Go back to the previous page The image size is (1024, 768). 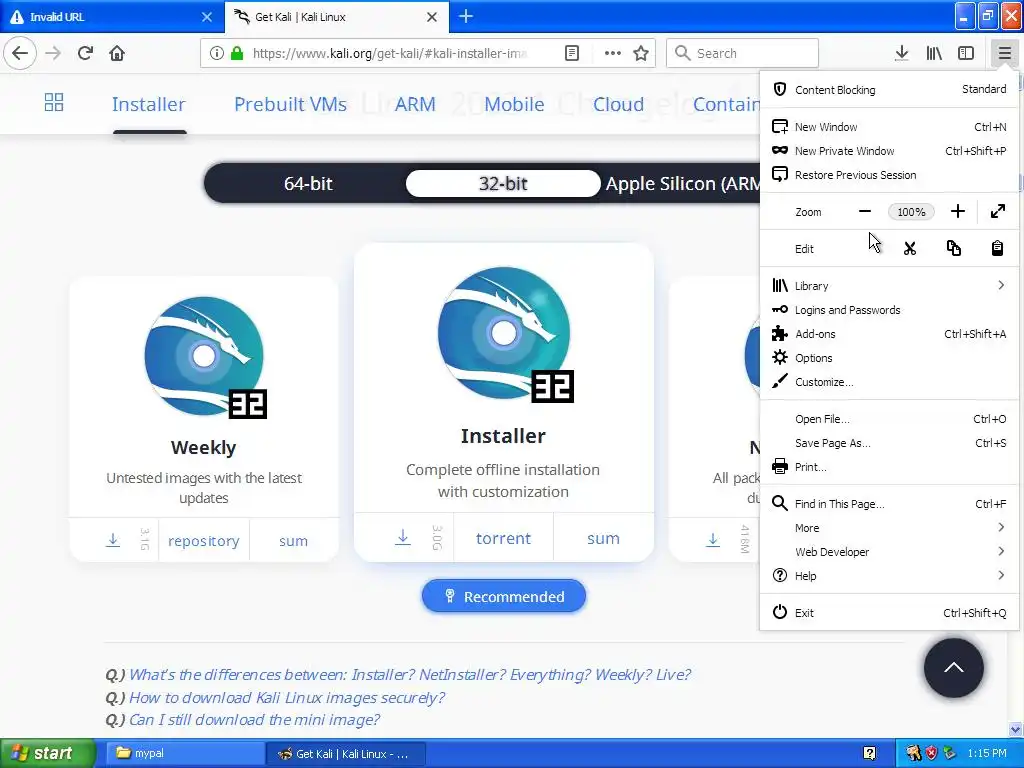20,53
